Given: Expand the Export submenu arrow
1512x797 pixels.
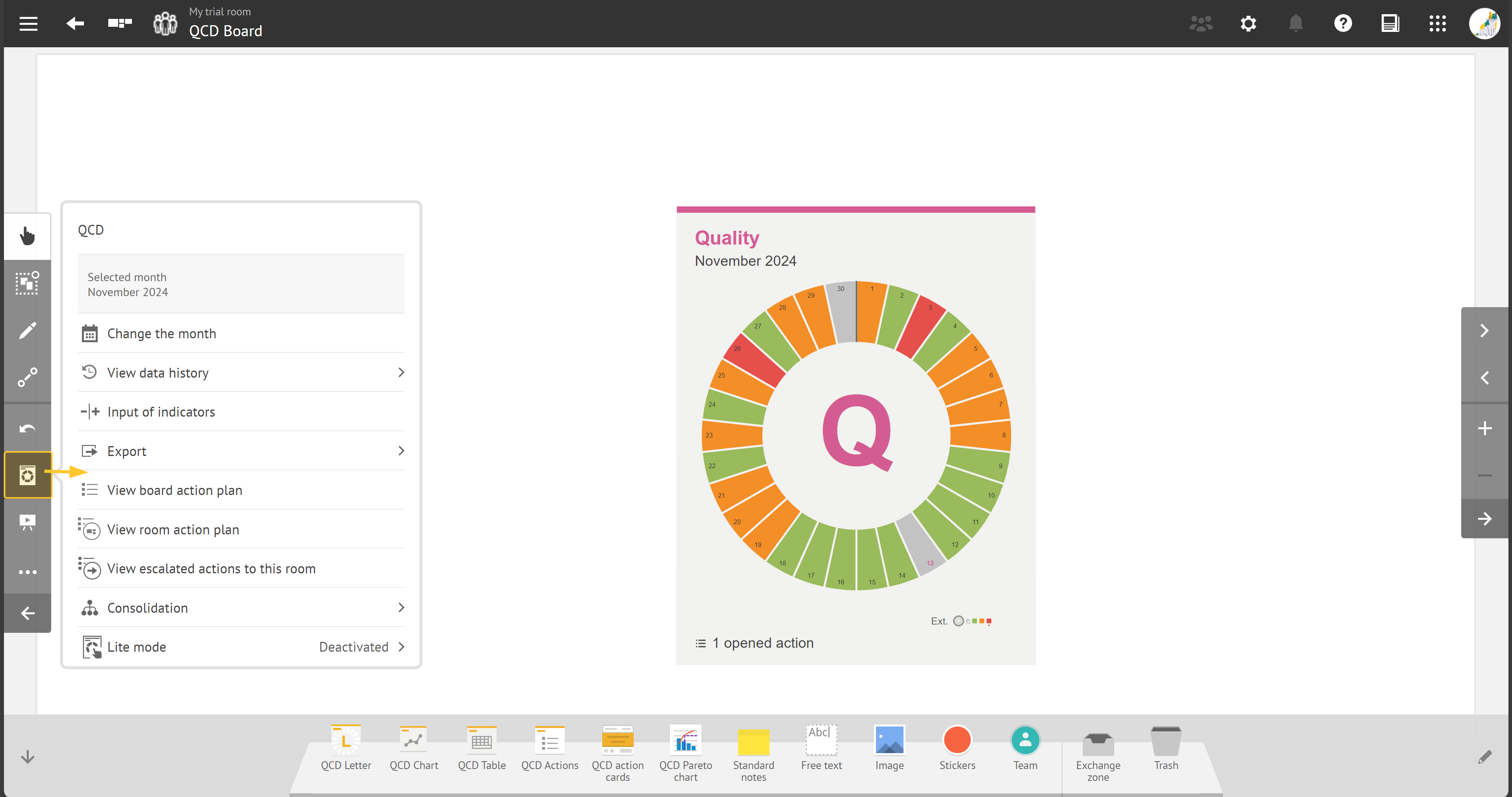Looking at the screenshot, I should (400, 451).
